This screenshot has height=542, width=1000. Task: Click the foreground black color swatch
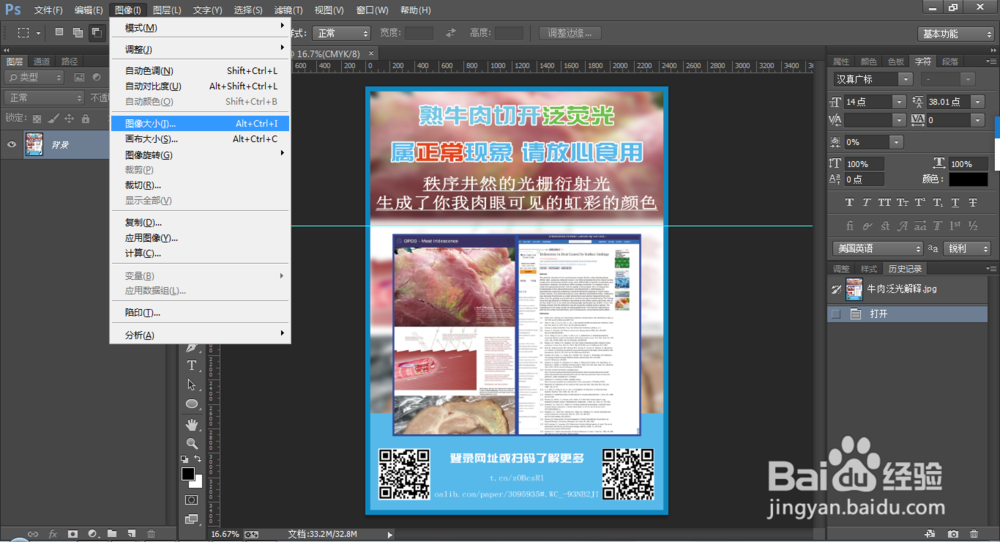[188, 474]
